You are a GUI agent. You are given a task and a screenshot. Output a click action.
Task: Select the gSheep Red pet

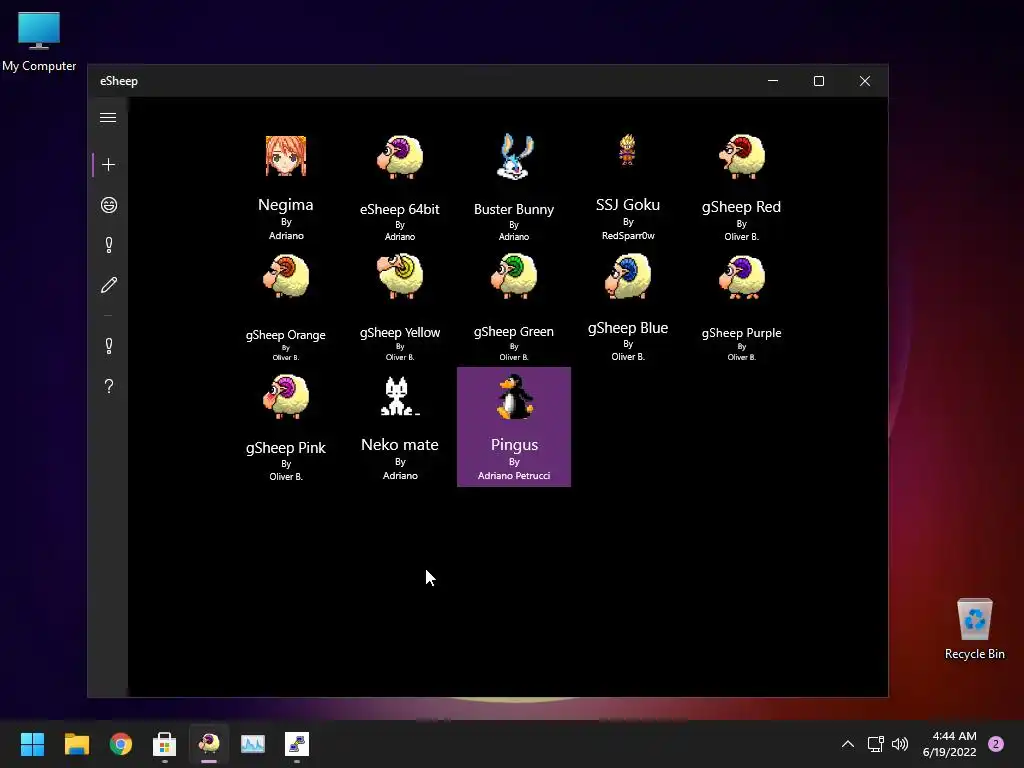point(741,187)
